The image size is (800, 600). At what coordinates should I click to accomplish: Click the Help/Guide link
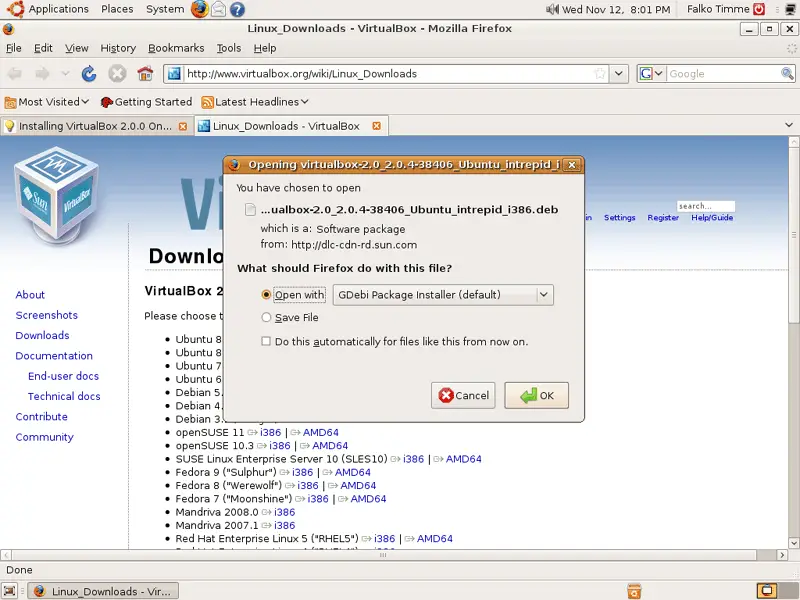coord(712,217)
